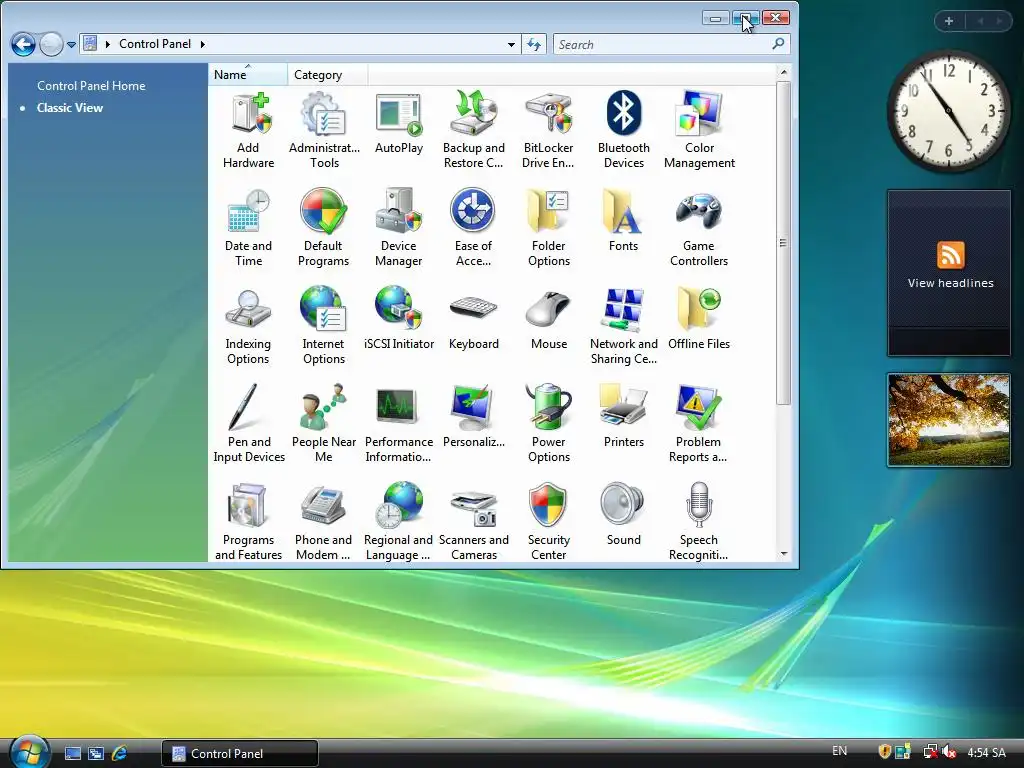This screenshot has width=1024, height=768.
Task: Open Offline Files icon
Action: 699,319
